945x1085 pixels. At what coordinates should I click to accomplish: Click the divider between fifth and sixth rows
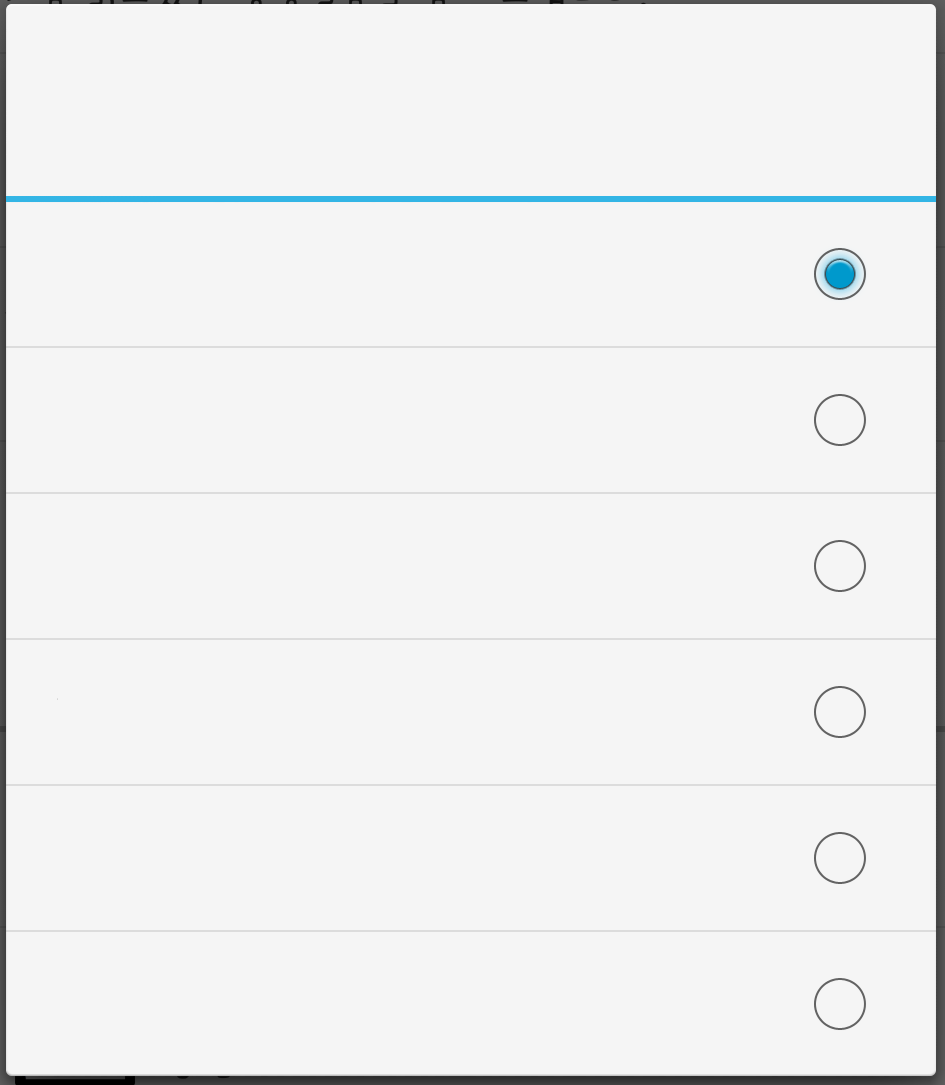470,931
